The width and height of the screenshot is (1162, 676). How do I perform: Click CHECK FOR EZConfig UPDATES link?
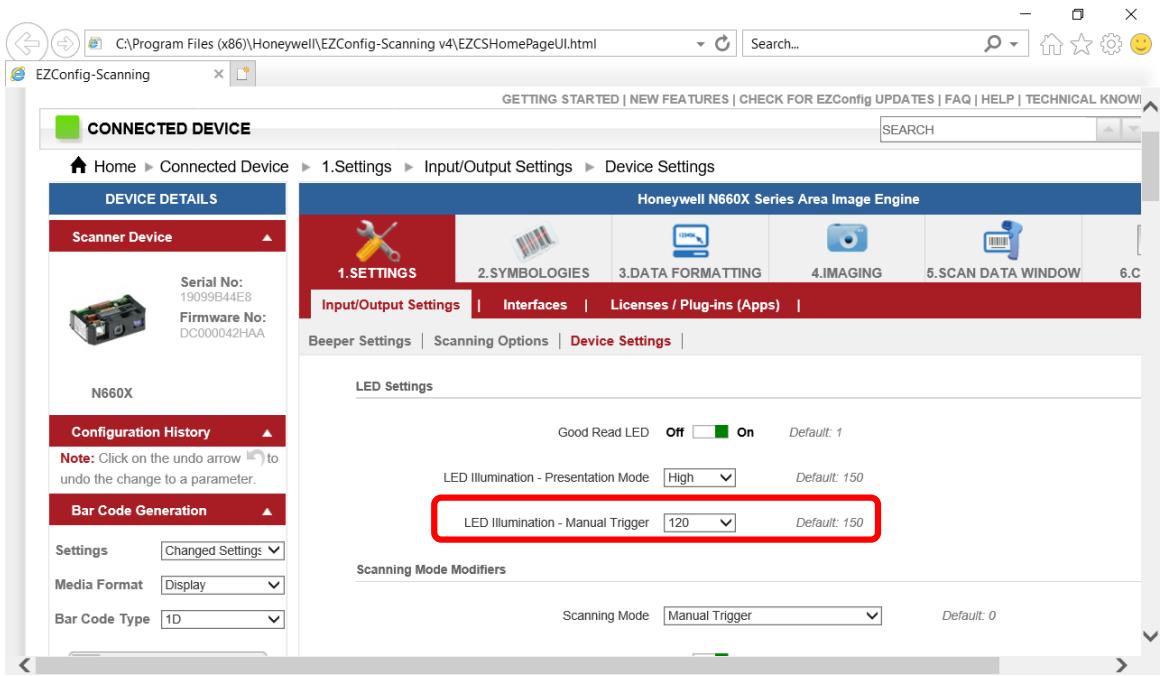click(x=836, y=99)
